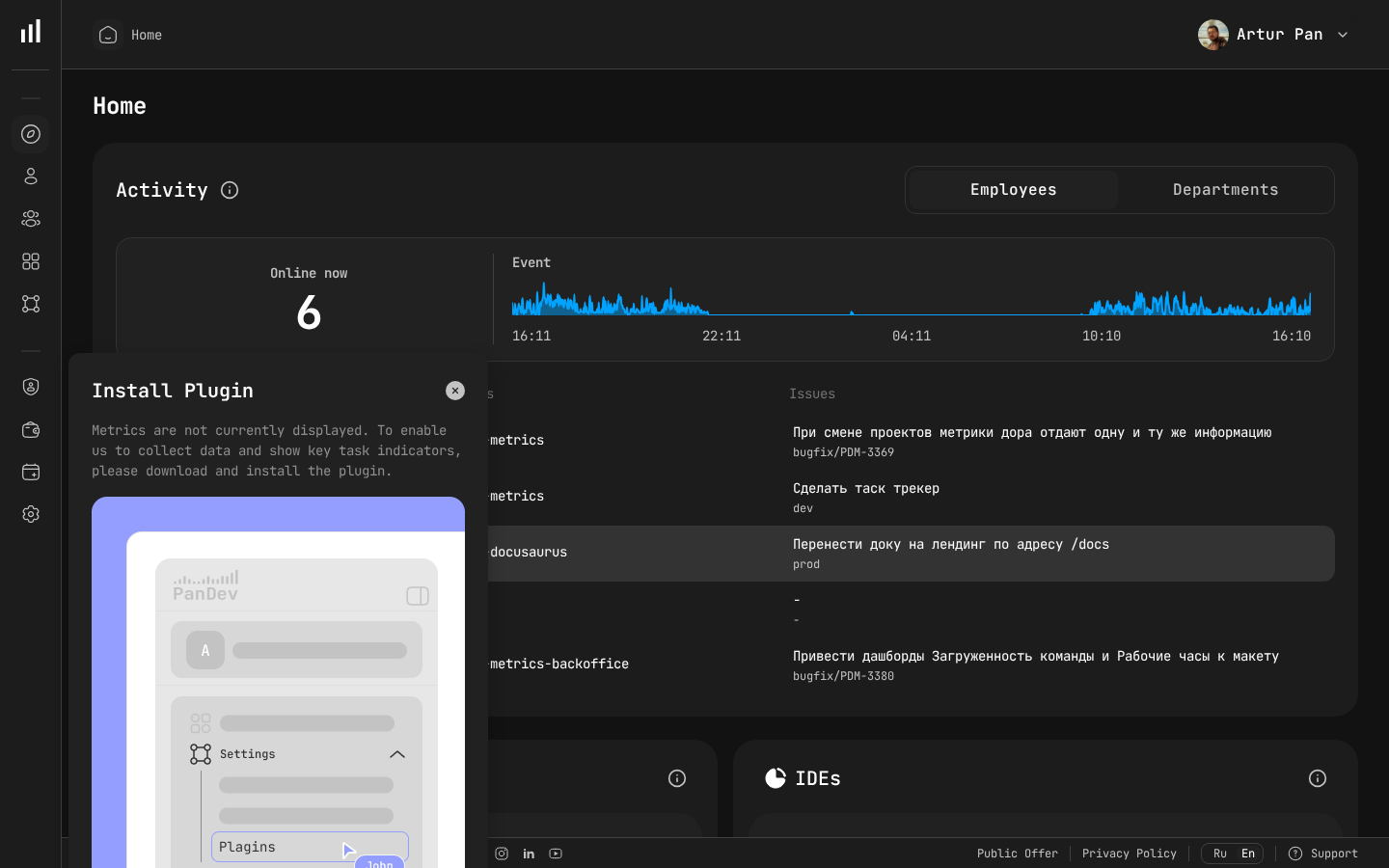Image resolution: width=1389 pixels, height=868 pixels.
Task: Open the settings gear in the sidebar
Action: coord(30,514)
